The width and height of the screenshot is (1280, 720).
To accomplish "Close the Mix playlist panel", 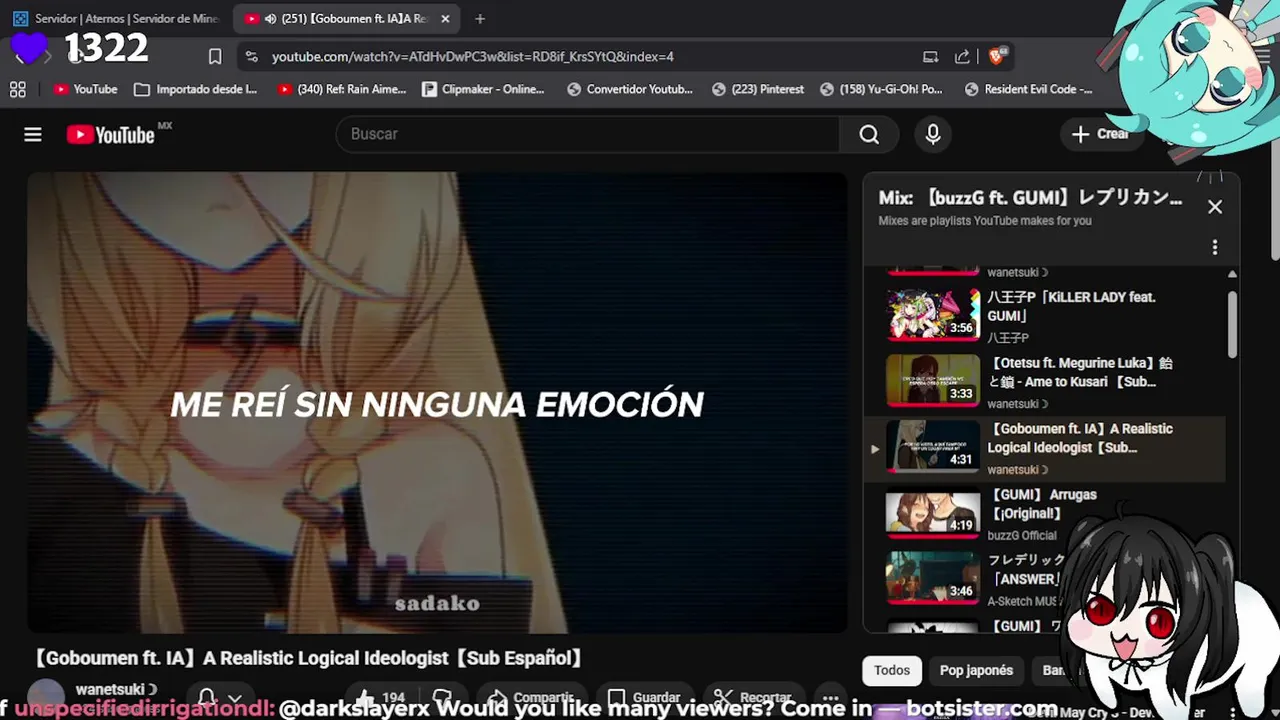I will 1215,207.
